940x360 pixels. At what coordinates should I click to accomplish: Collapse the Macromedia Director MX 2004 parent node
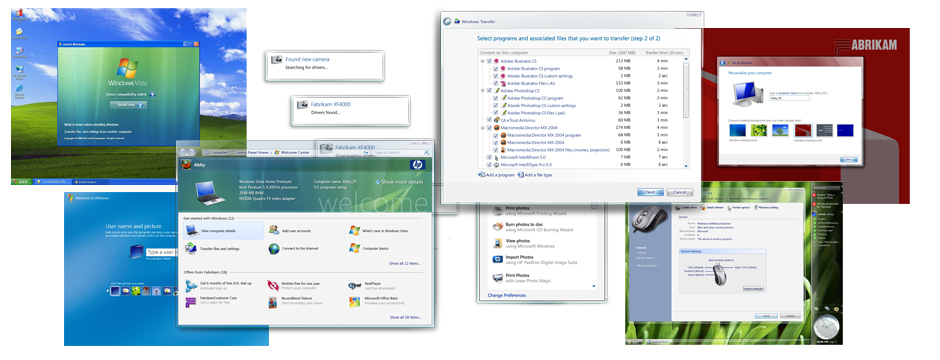pos(482,128)
